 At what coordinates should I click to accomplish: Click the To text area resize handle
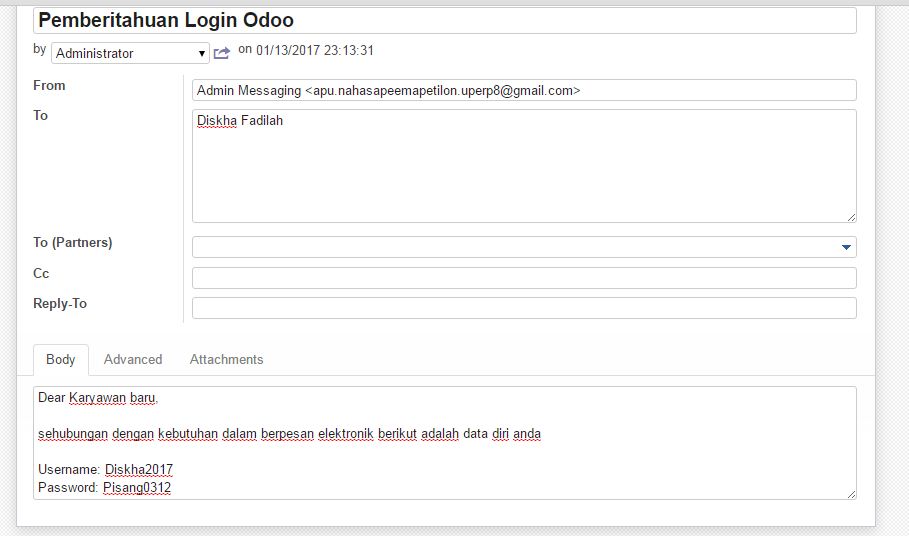(851, 217)
